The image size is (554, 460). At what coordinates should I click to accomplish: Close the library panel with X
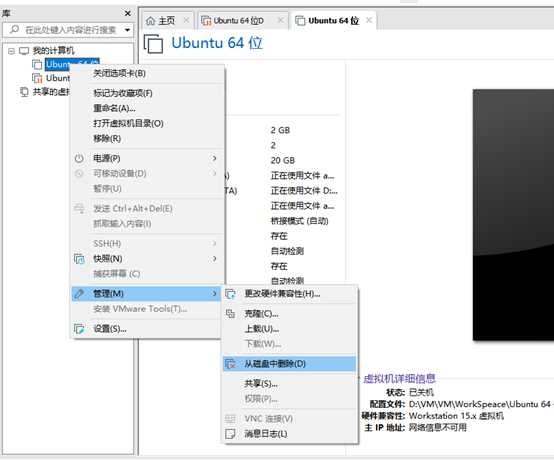(x=128, y=13)
